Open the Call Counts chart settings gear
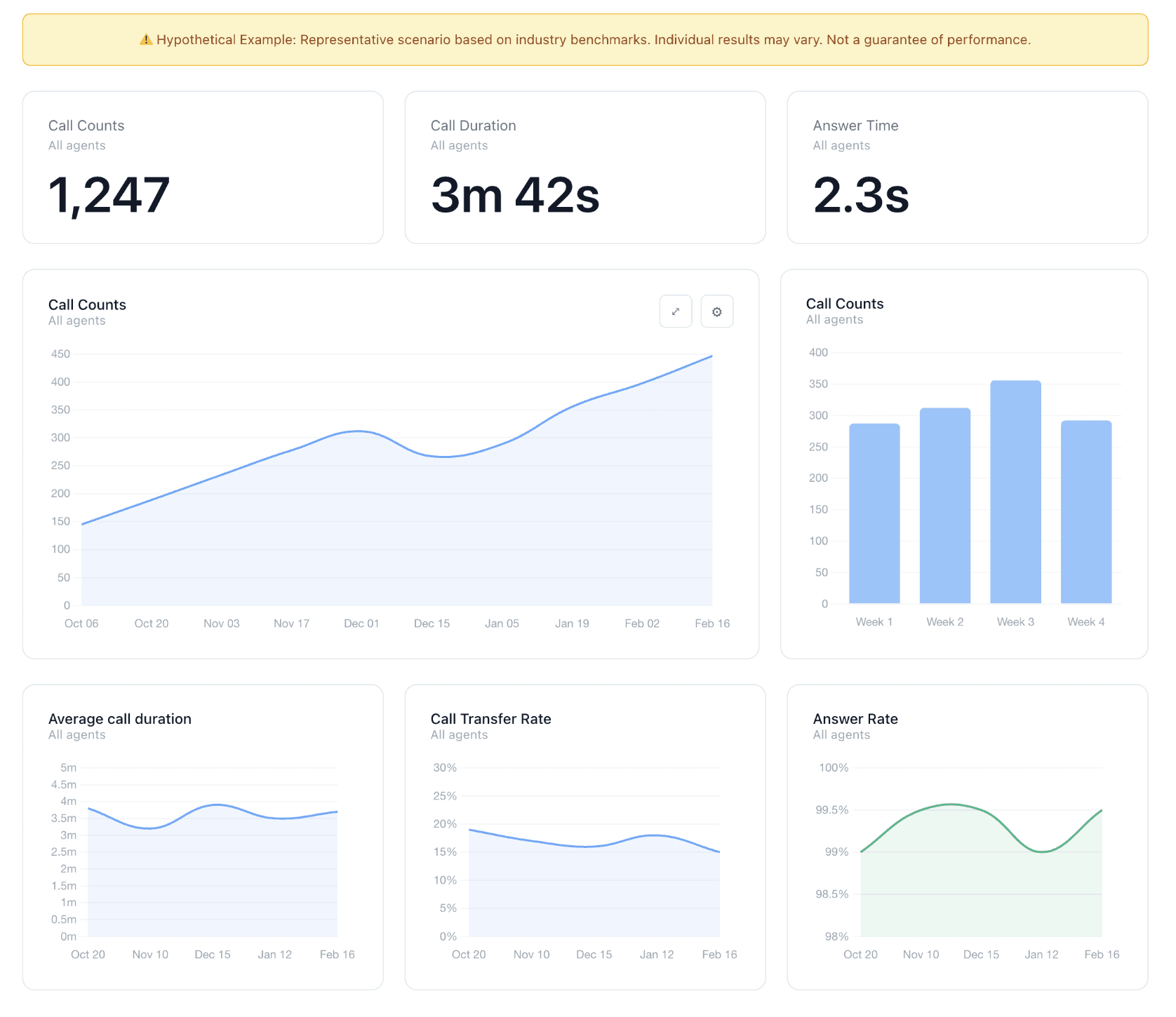 (717, 311)
